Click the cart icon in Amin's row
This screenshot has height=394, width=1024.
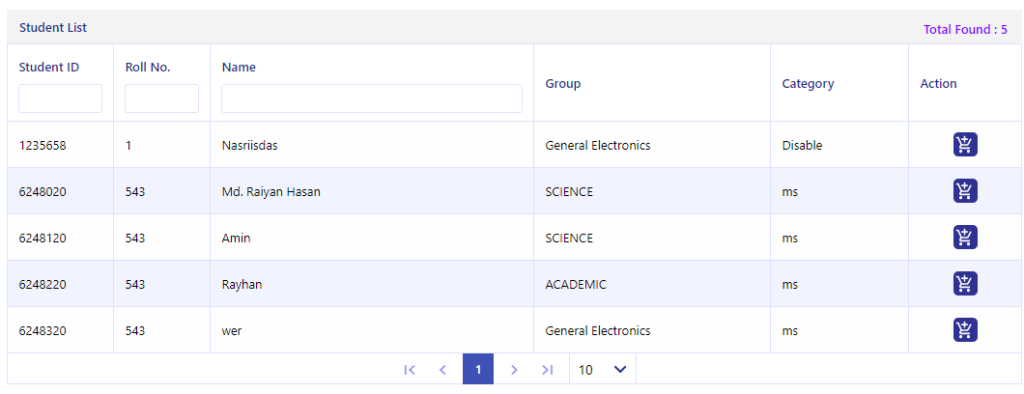click(x=965, y=237)
